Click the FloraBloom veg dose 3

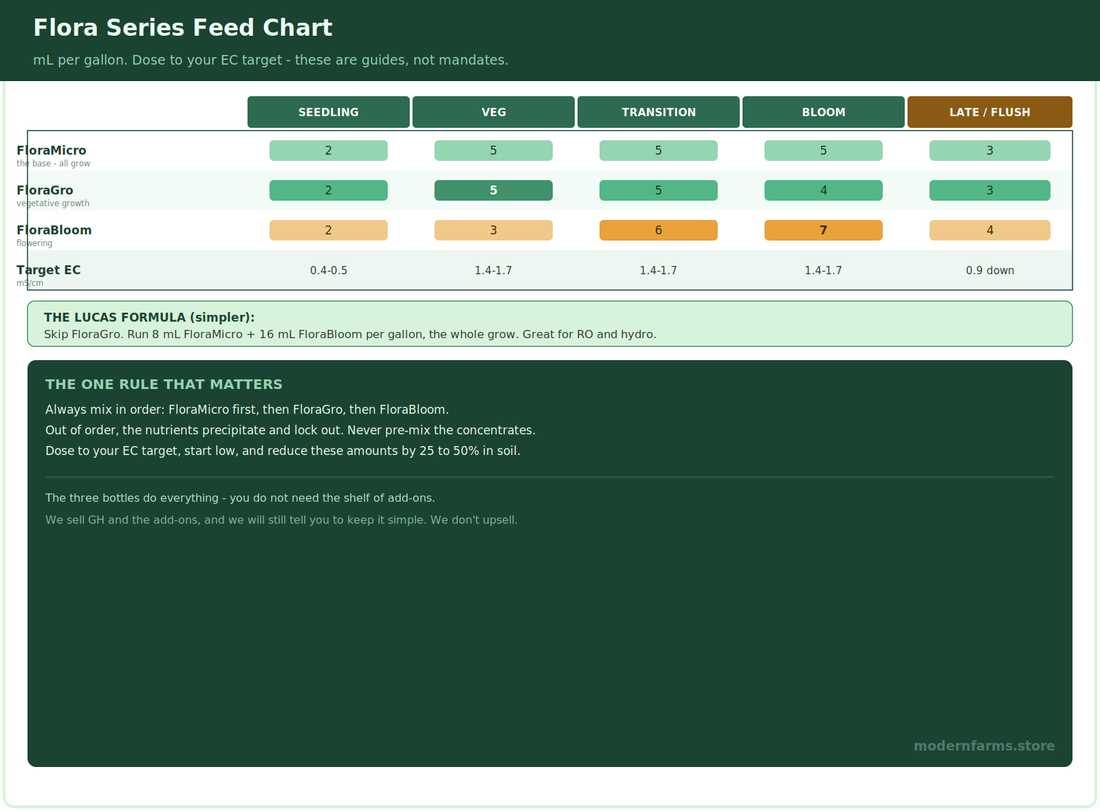click(x=493, y=230)
